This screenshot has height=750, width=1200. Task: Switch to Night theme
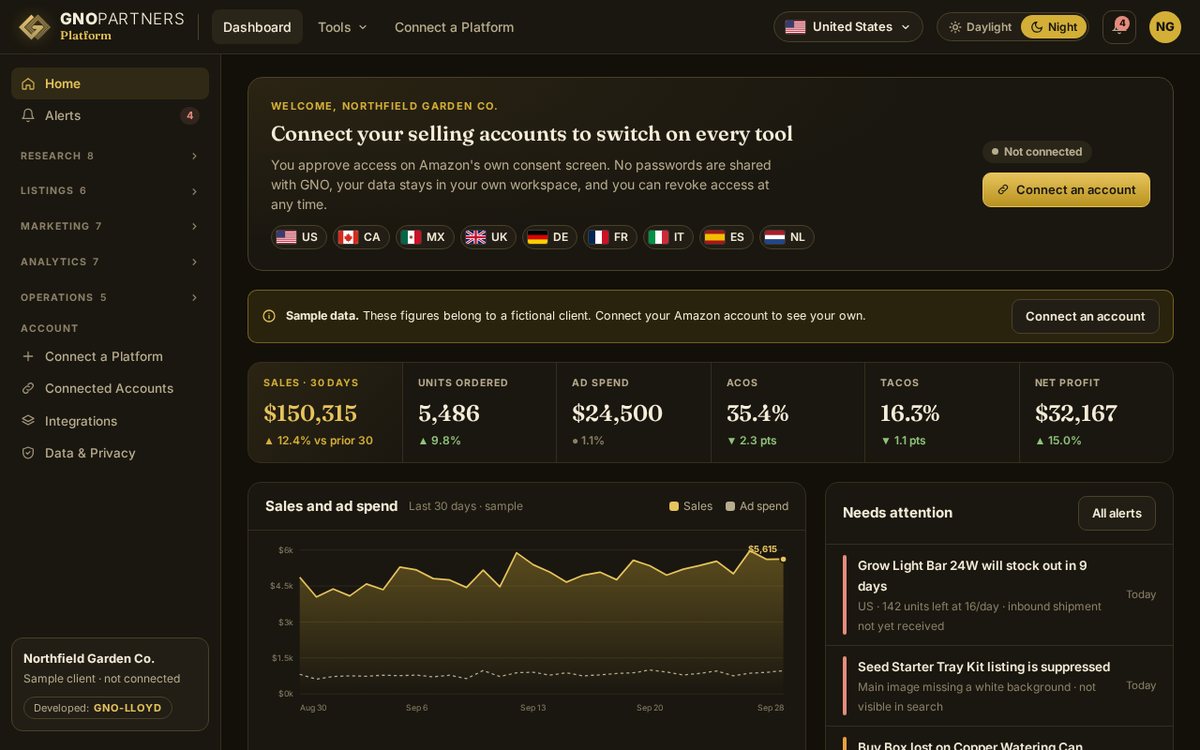click(x=1054, y=27)
